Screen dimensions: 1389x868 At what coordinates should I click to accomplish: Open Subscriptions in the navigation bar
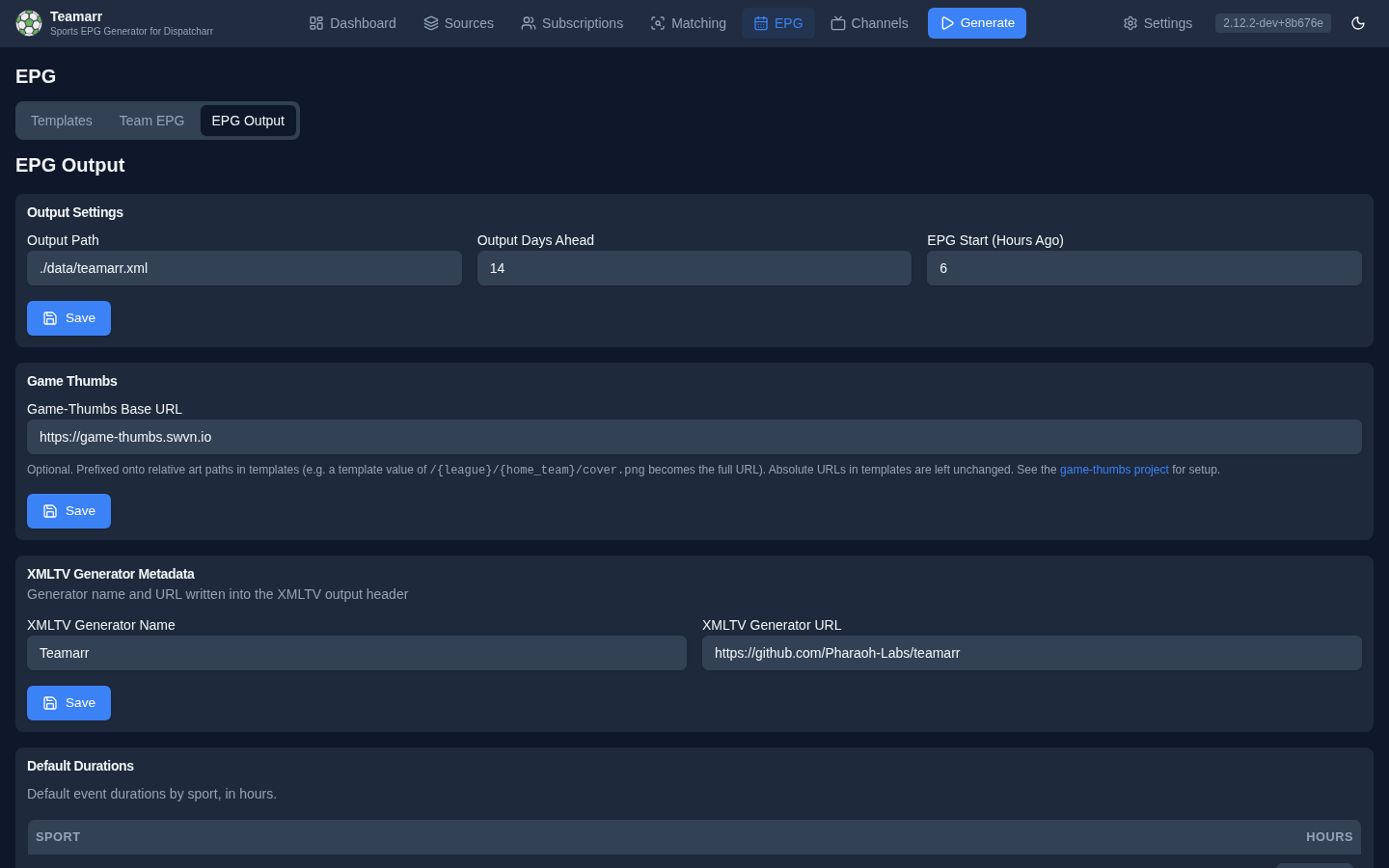(572, 23)
